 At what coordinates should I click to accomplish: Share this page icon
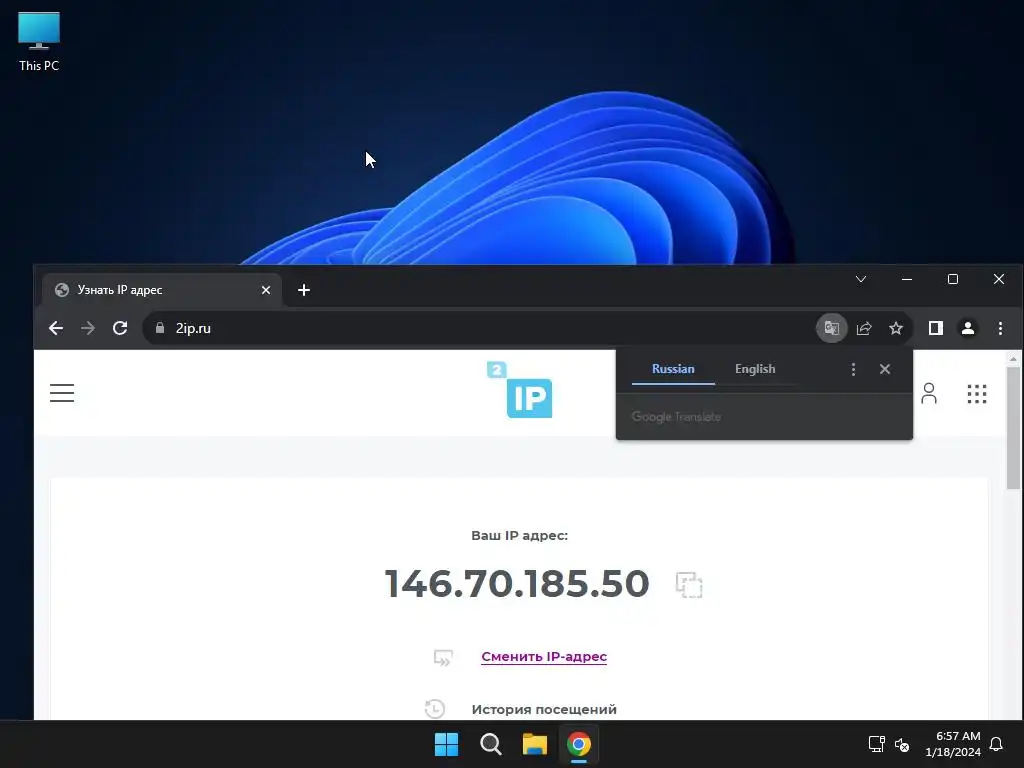pos(864,328)
